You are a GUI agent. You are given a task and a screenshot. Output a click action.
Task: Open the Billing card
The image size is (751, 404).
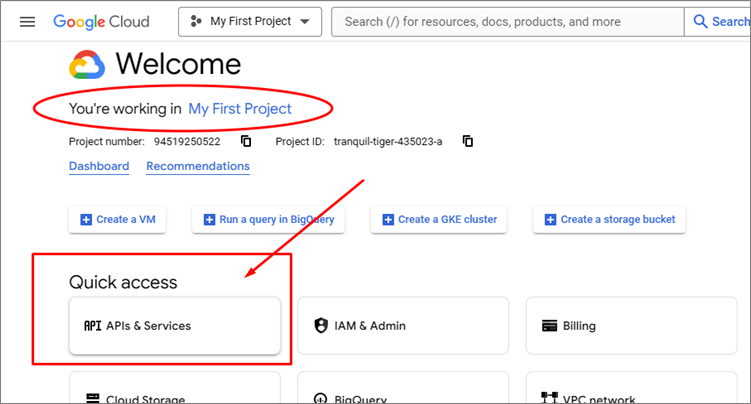point(631,326)
